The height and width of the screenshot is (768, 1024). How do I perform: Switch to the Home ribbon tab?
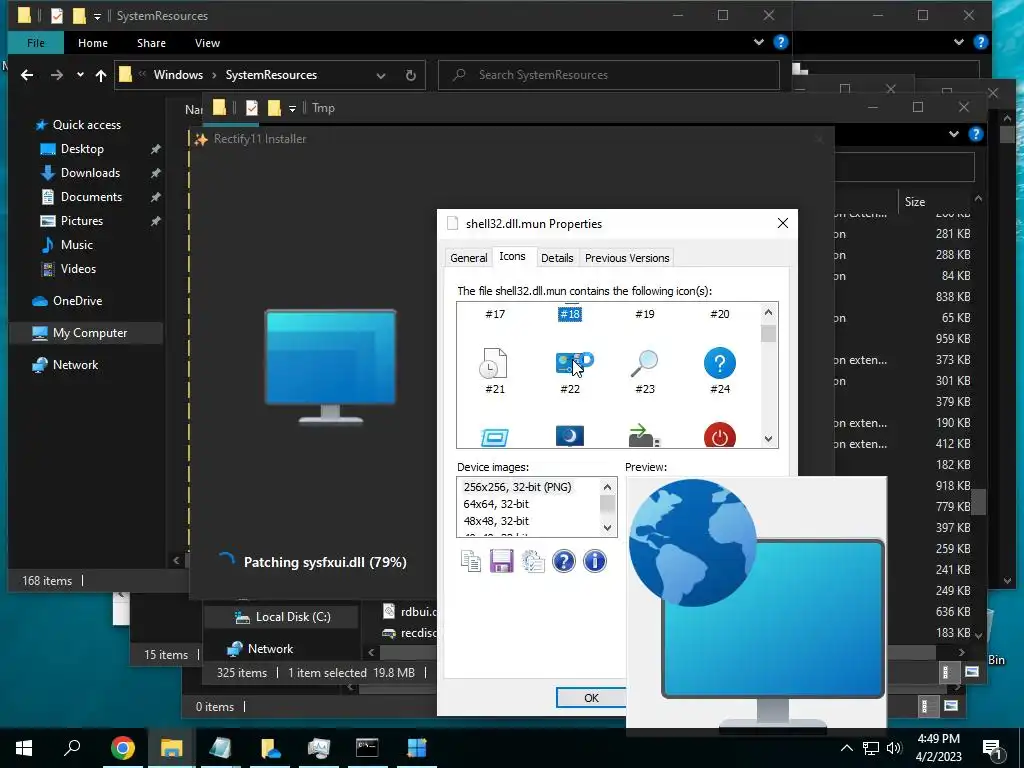click(93, 42)
